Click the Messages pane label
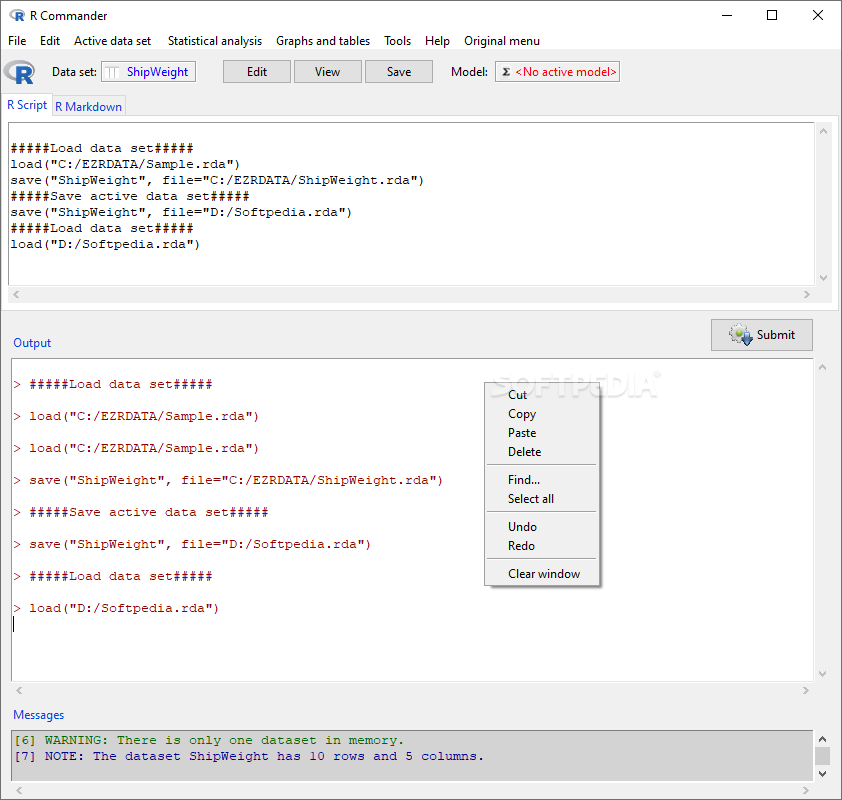The image size is (842, 800). 39,715
